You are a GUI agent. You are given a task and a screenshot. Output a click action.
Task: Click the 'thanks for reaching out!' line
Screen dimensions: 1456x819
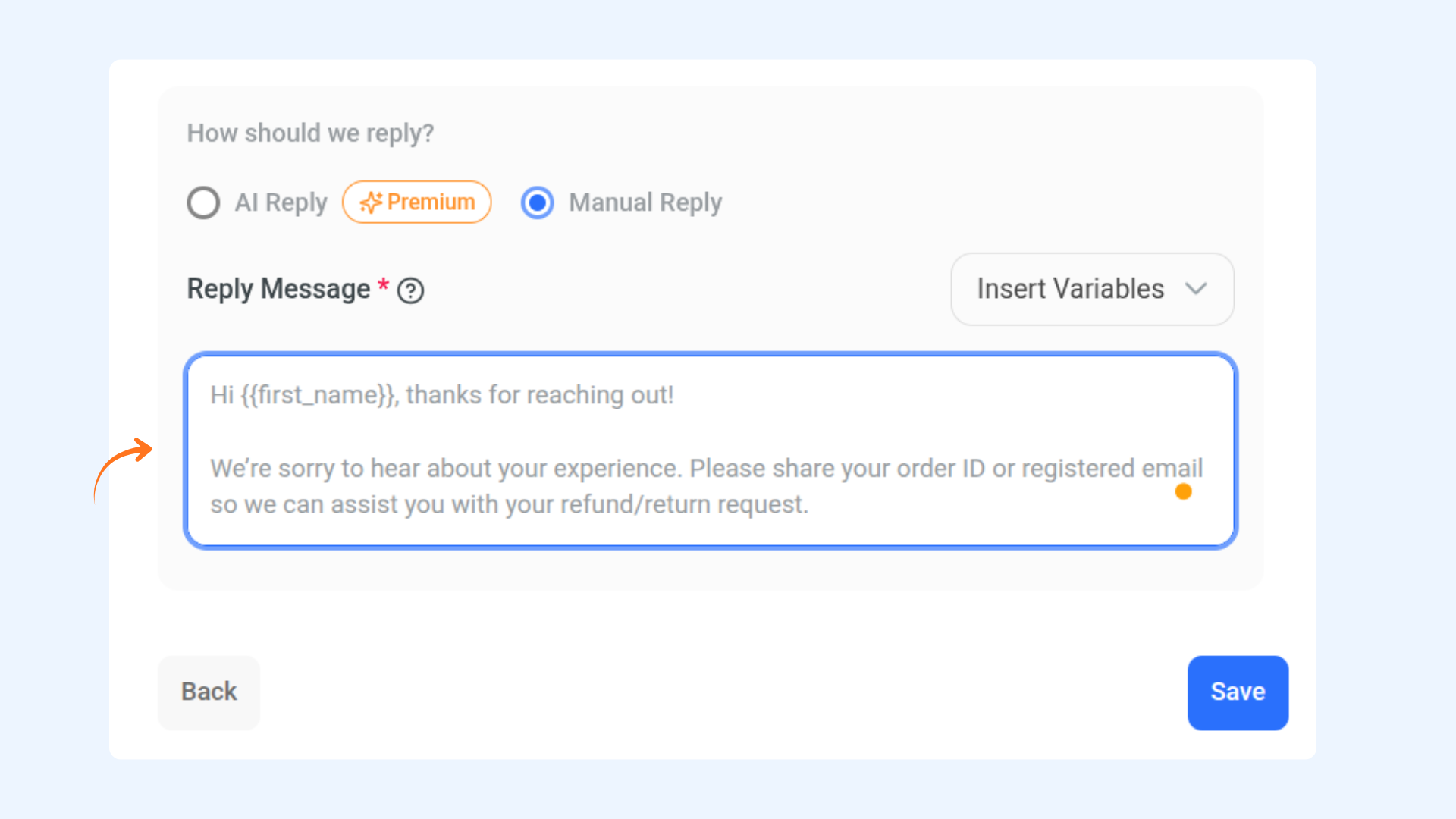click(x=539, y=395)
